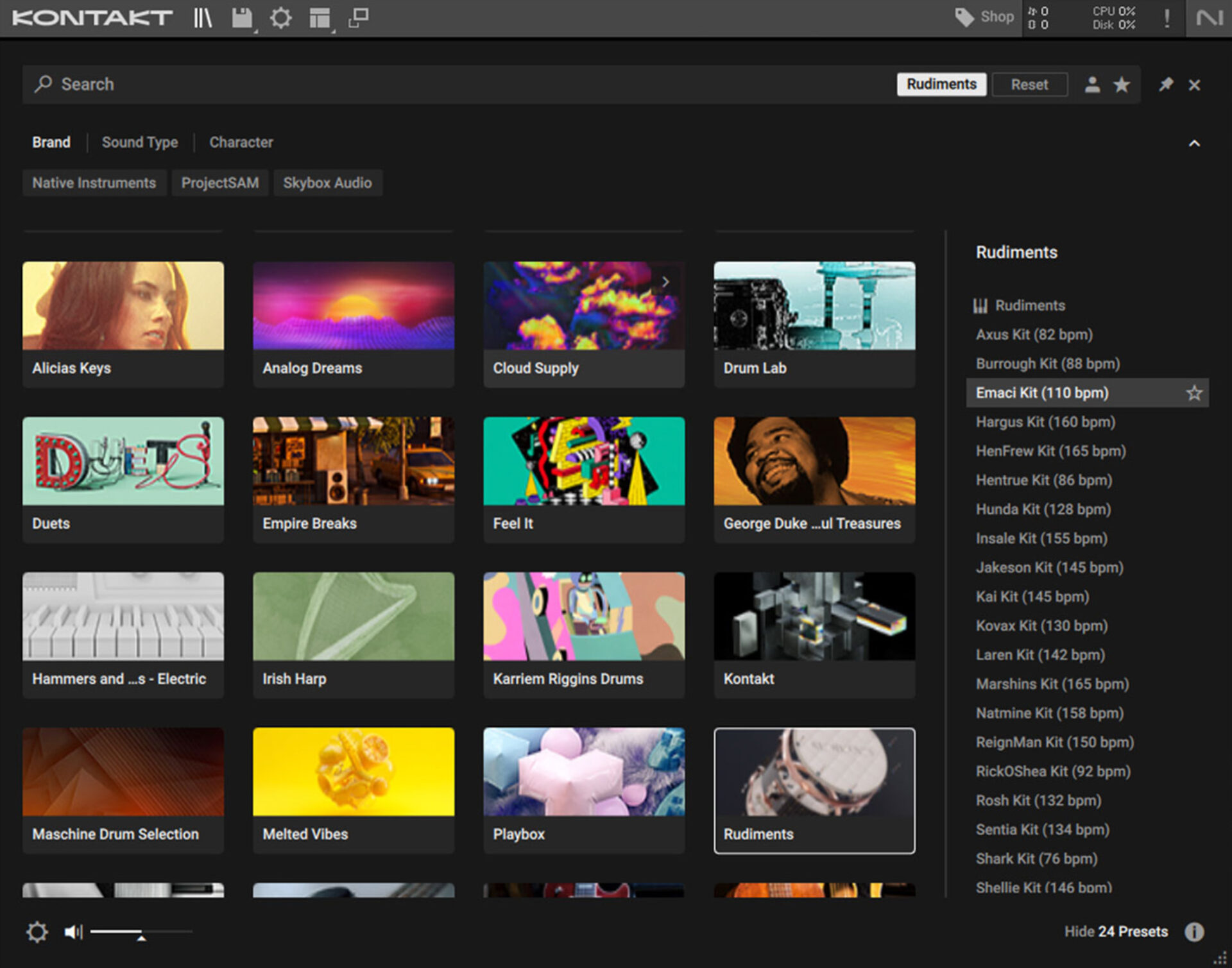Toggle favorites star filter in search bar

tap(1122, 85)
